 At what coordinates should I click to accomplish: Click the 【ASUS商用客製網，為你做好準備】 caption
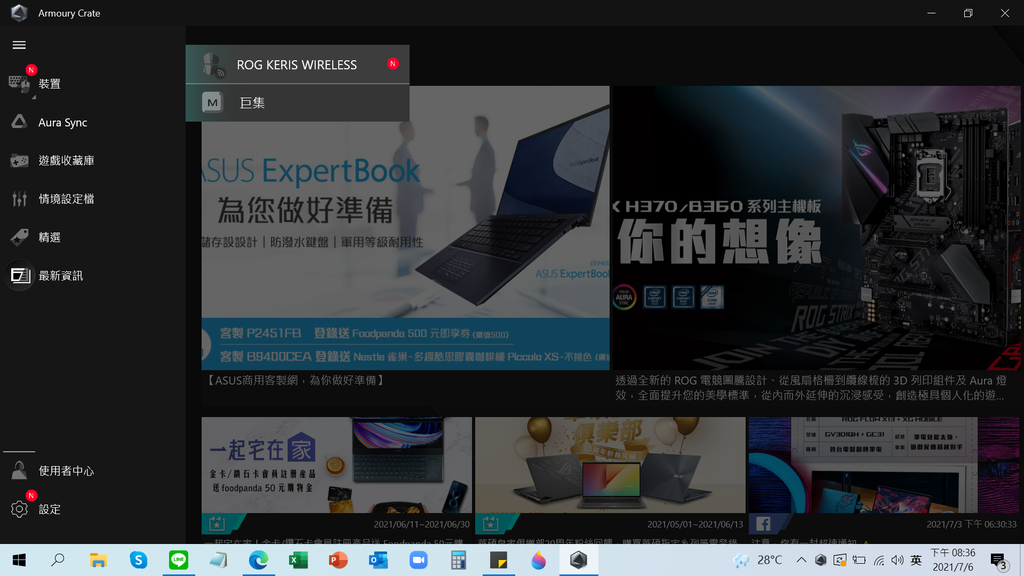click(x=296, y=380)
